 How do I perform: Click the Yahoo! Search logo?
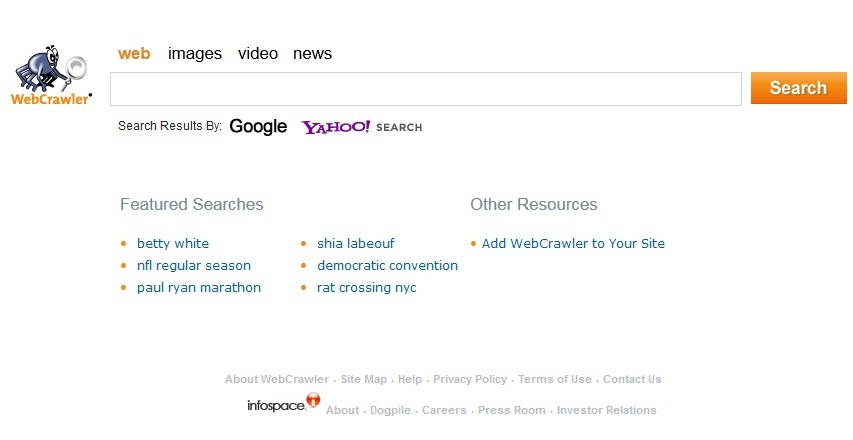click(x=361, y=127)
